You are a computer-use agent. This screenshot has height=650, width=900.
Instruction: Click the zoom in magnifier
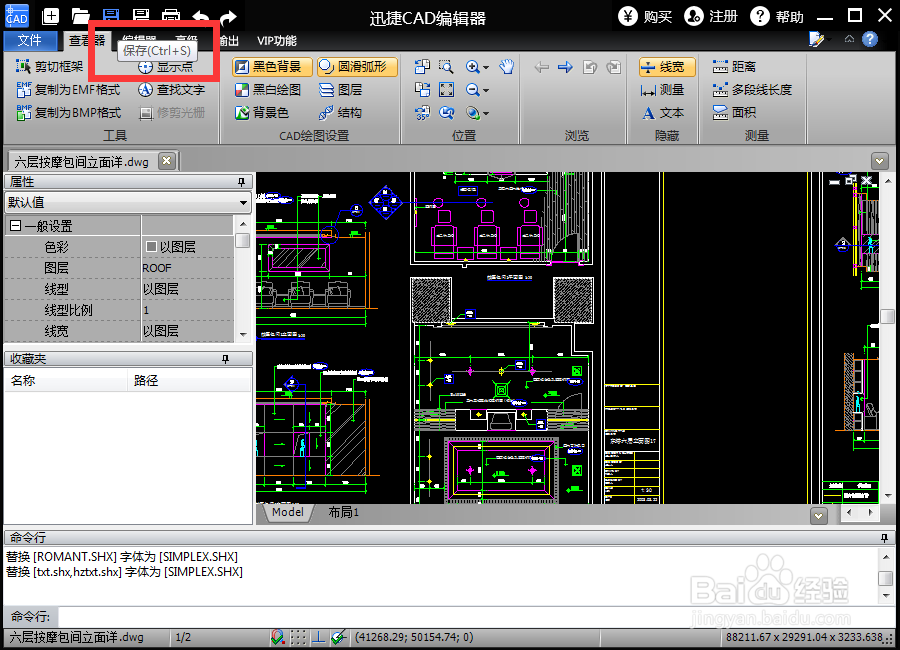(x=472, y=67)
